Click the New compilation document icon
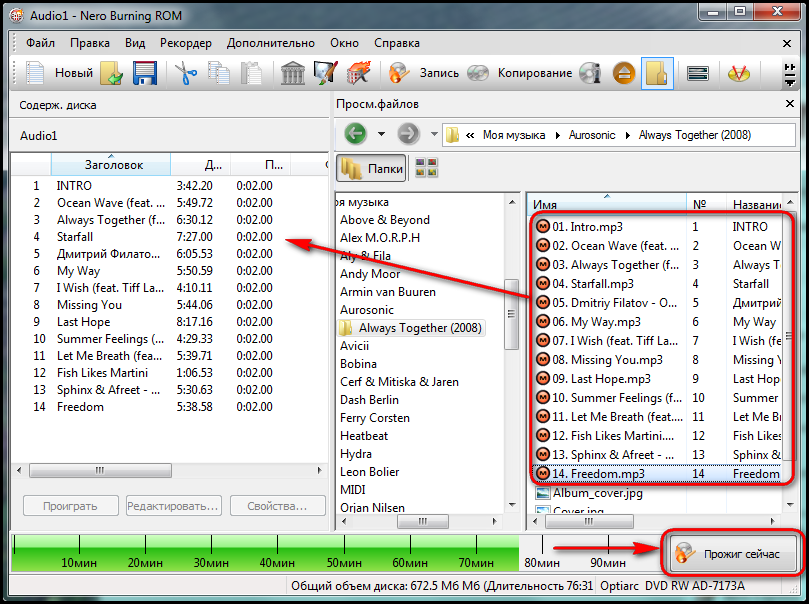The image size is (809, 604). [35, 73]
